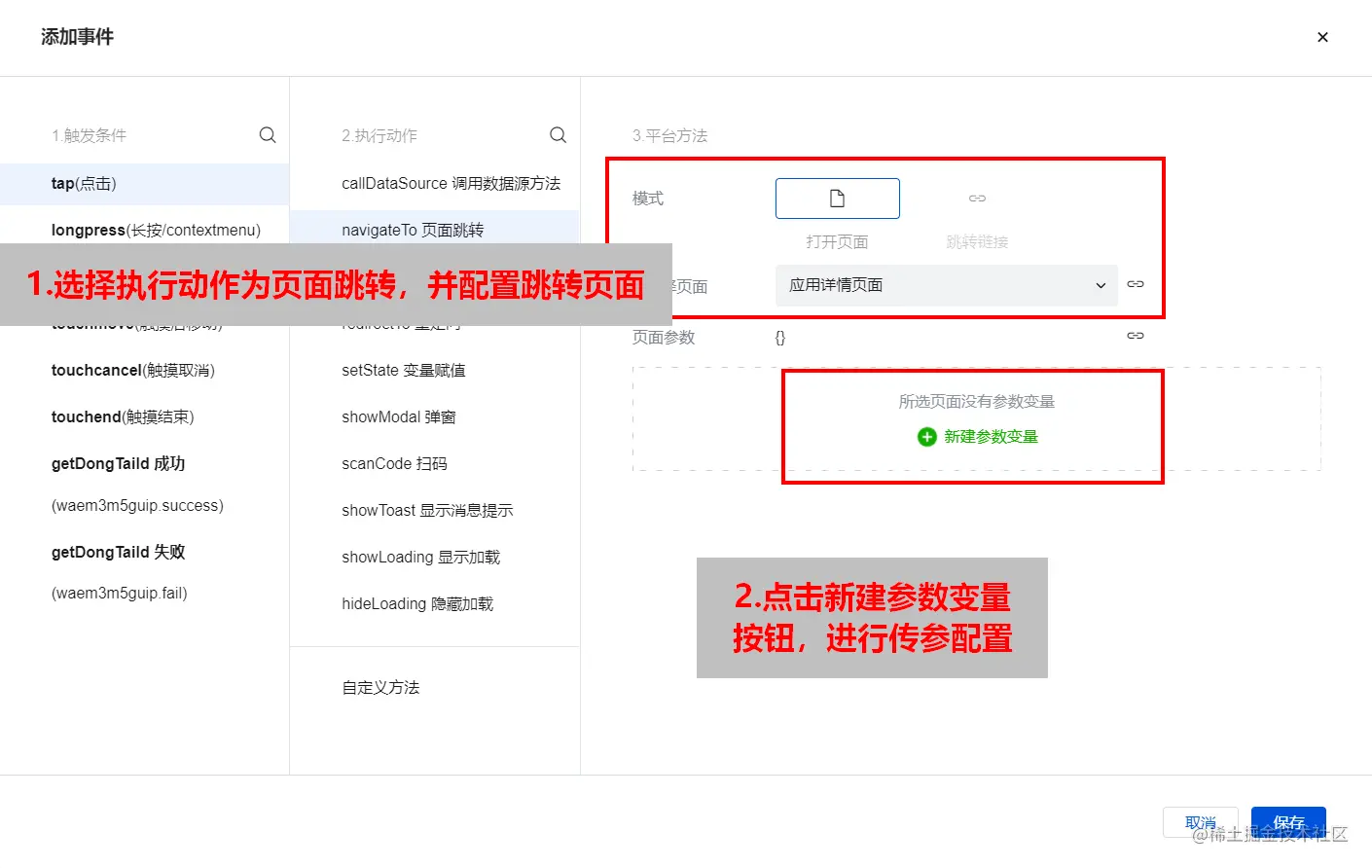Click 保存 save button

pos(1288,822)
